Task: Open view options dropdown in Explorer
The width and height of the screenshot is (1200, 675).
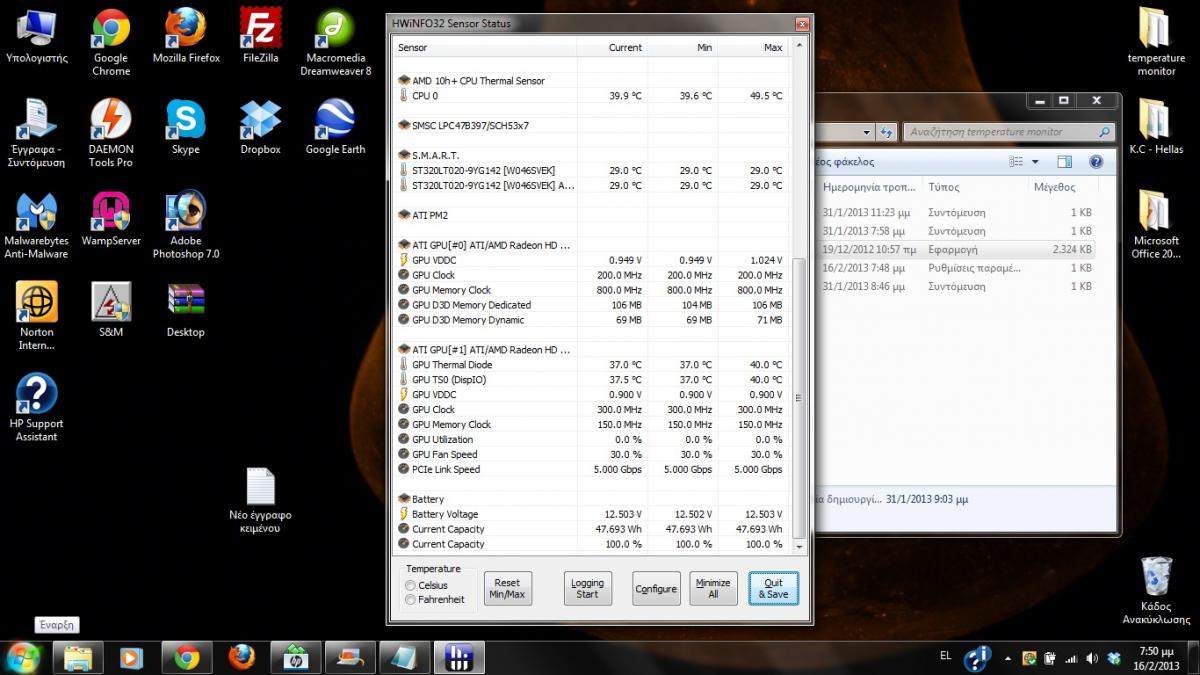Action: coord(1035,161)
